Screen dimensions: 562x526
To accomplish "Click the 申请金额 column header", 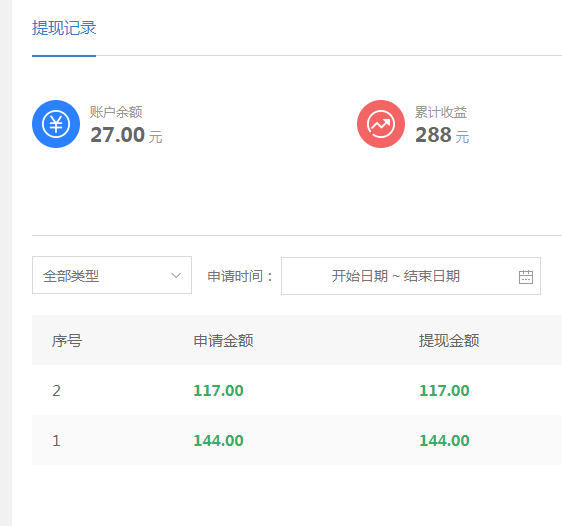I will pos(224,340).
